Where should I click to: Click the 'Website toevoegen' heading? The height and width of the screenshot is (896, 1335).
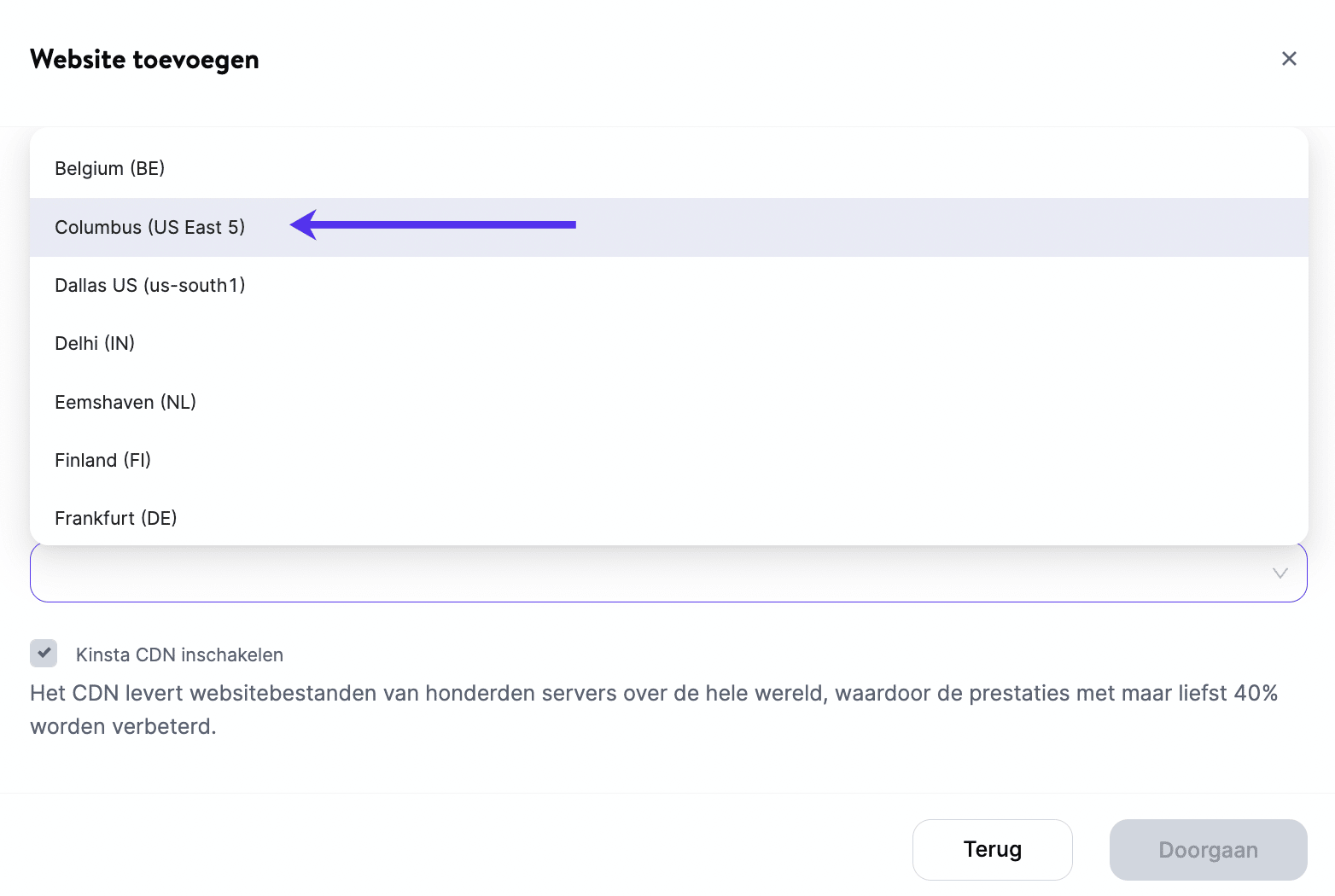click(x=144, y=60)
